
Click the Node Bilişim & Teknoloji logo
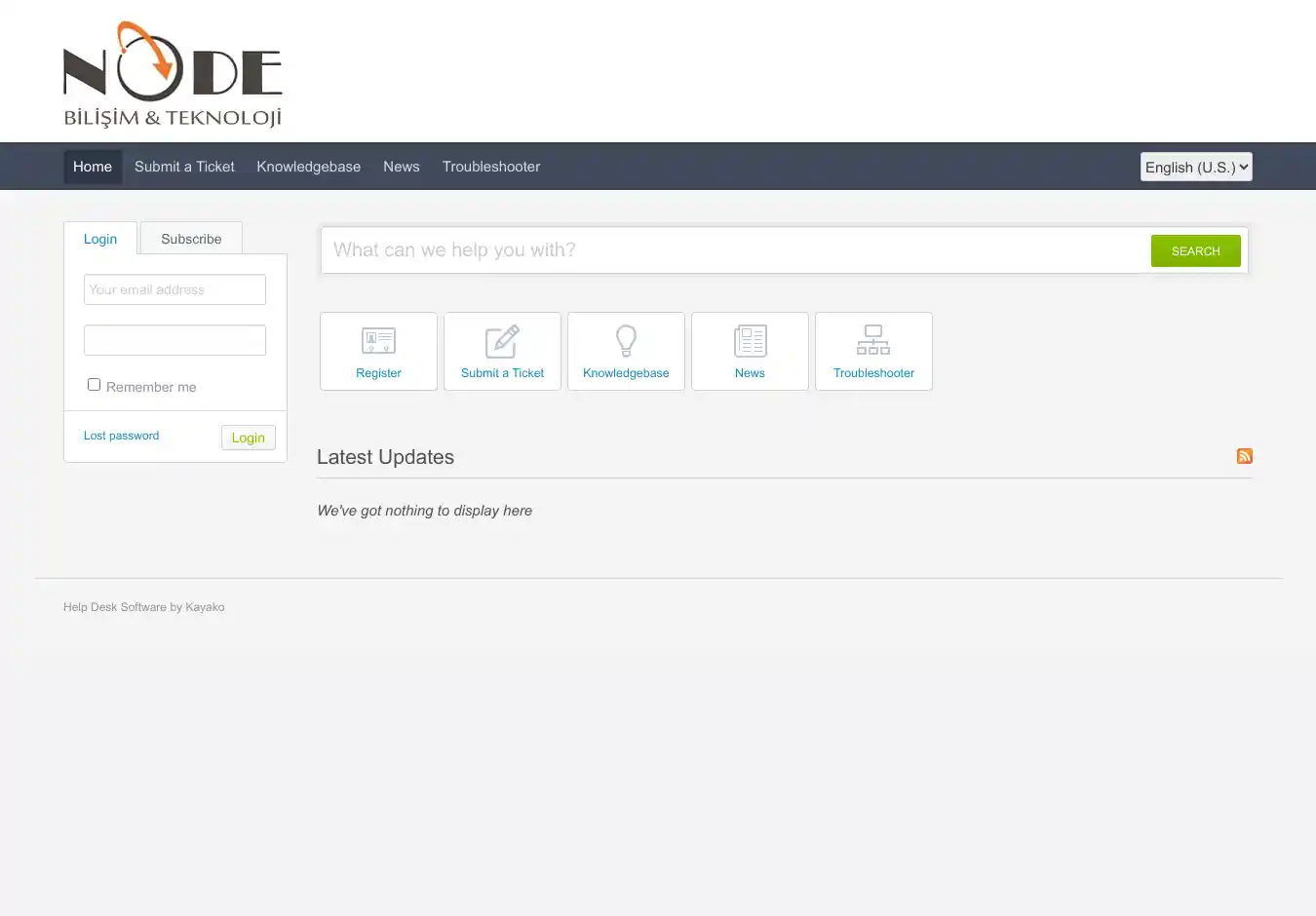click(173, 75)
